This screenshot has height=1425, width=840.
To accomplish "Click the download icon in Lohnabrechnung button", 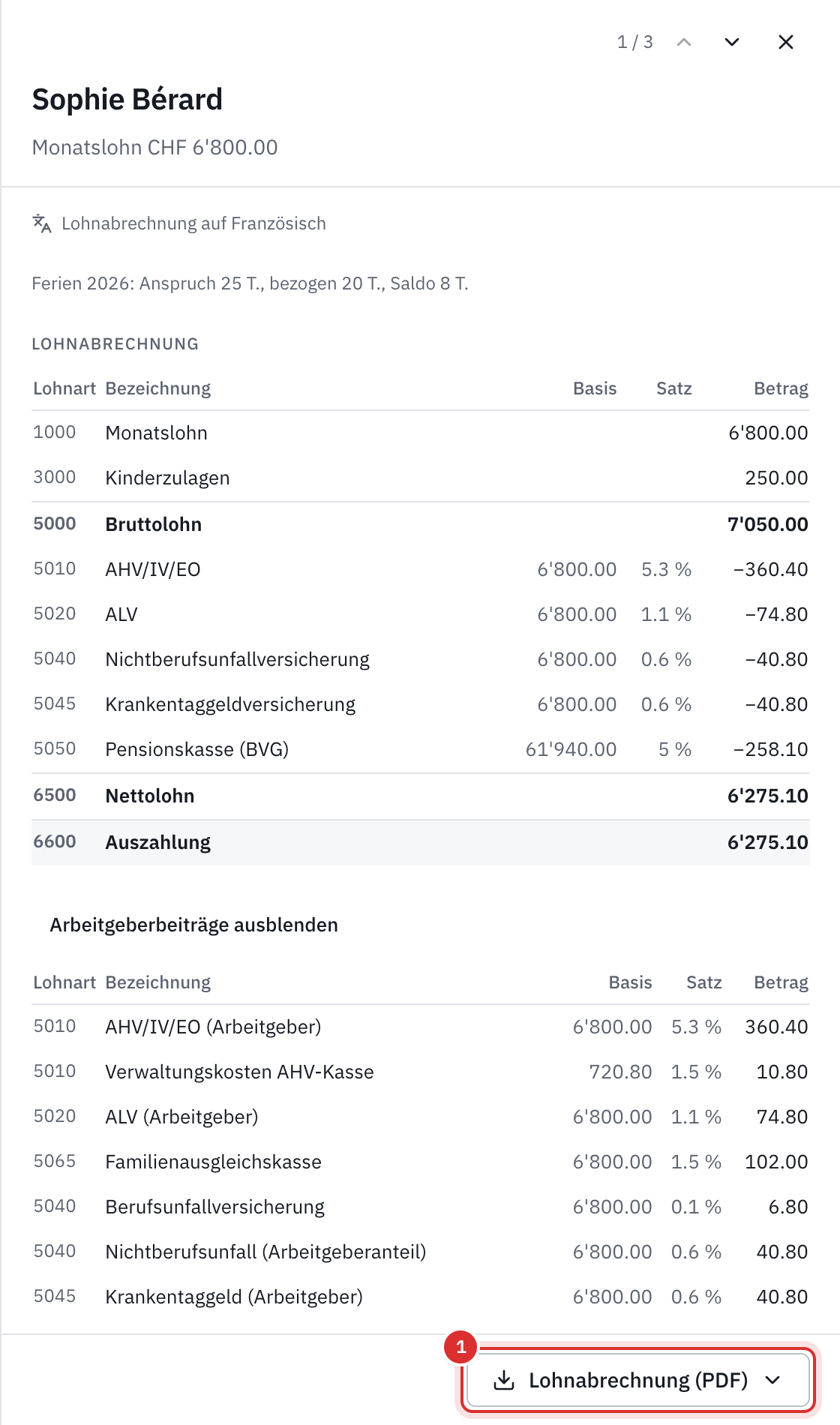I will pos(504,1380).
